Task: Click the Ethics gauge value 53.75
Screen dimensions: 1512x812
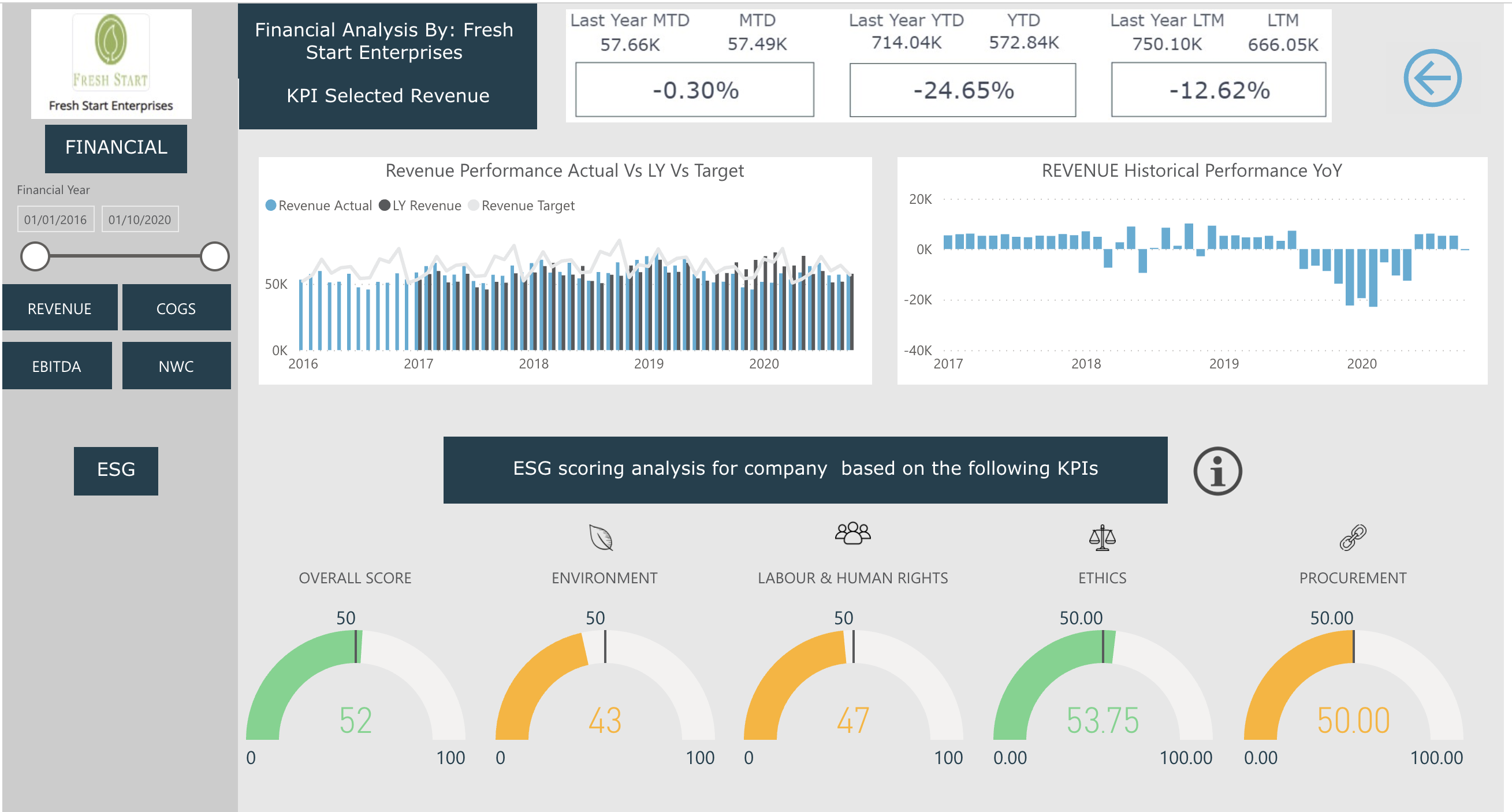Action: pos(1102,720)
